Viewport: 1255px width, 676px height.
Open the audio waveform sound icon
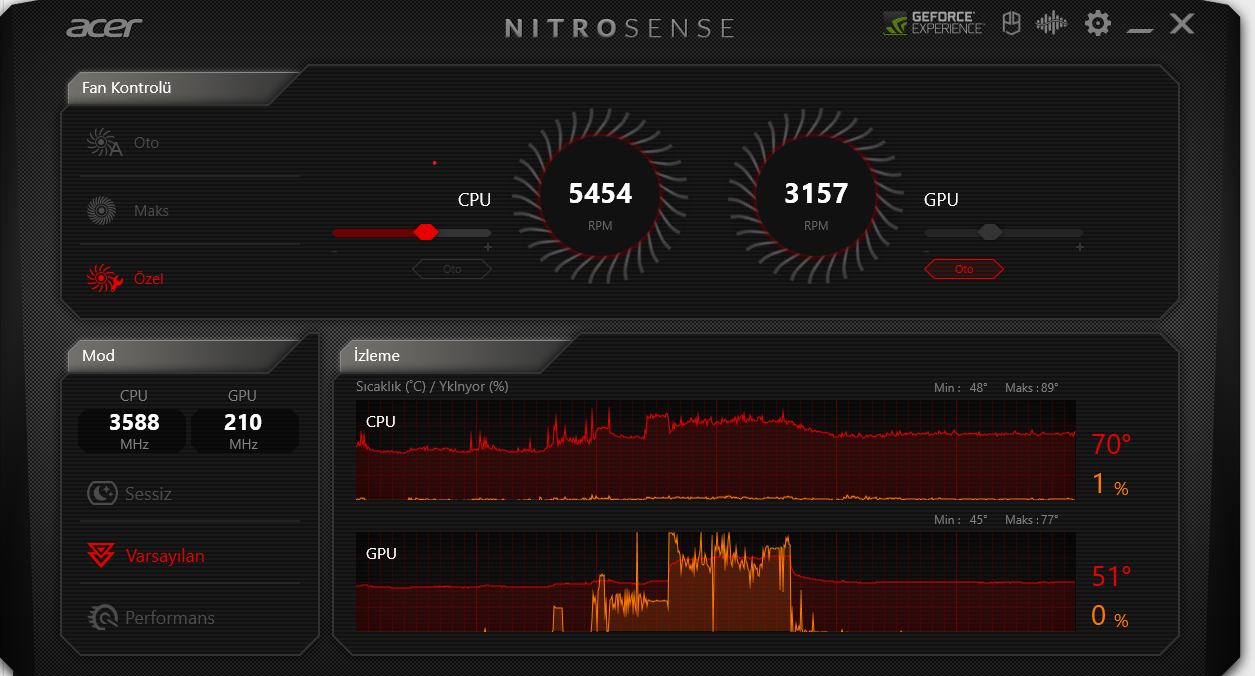point(1051,23)
